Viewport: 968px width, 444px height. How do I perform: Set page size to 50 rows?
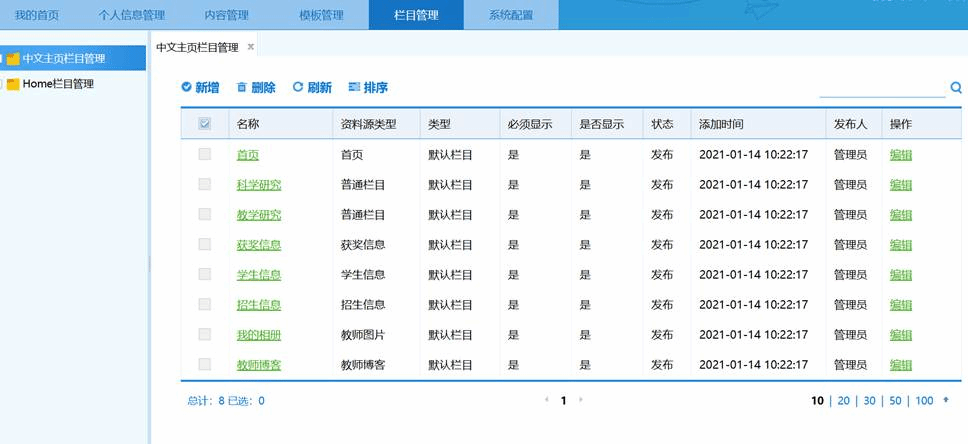click(x=895, y=401)
